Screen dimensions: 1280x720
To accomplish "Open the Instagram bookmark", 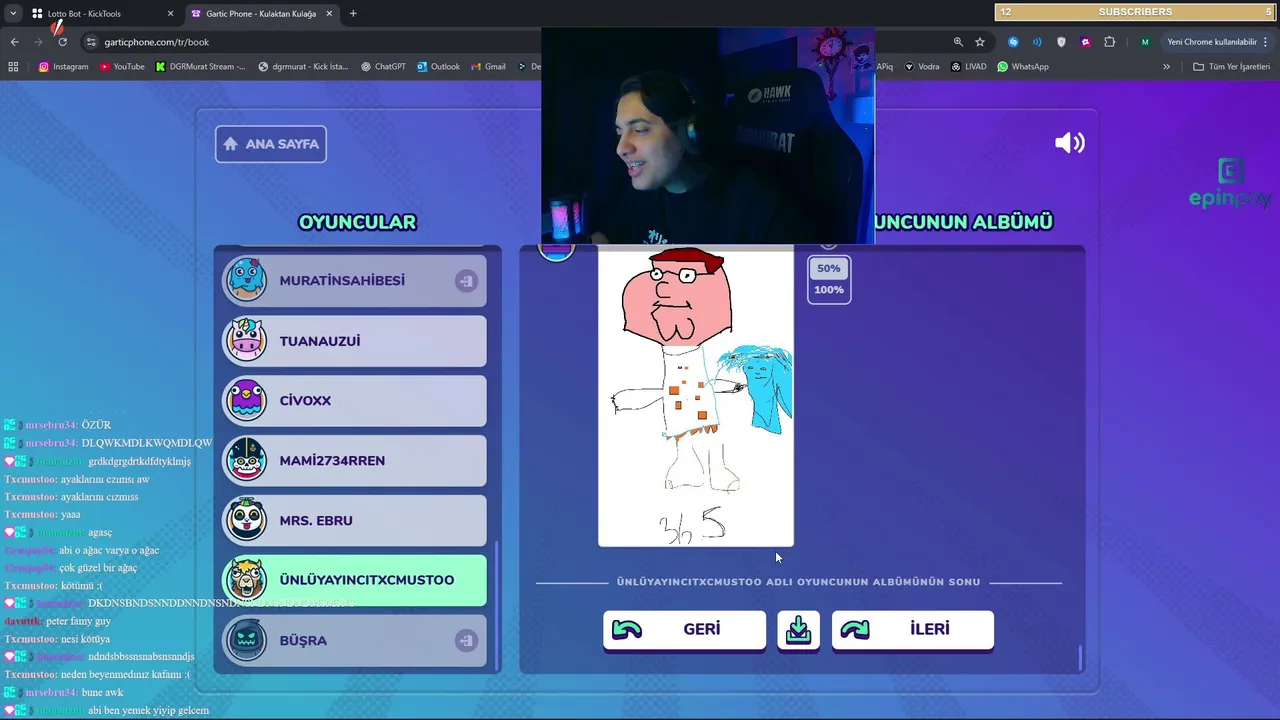I will tap(63, 67).
